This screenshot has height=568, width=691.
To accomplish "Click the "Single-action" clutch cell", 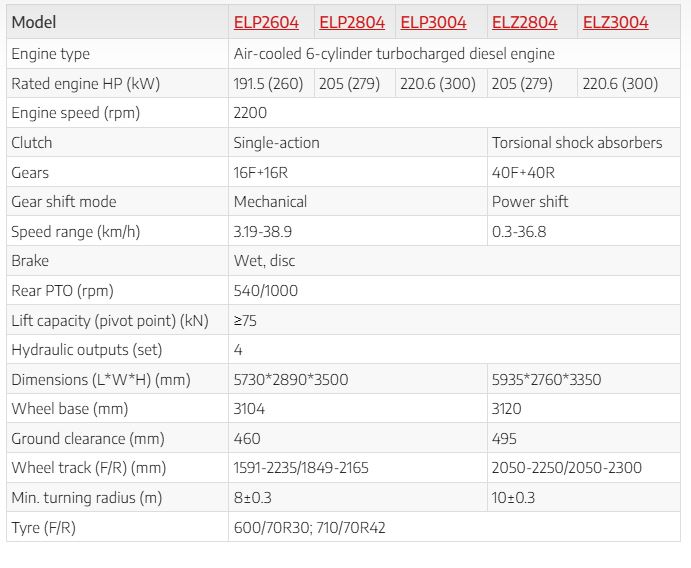I will [x=277, y=143].
